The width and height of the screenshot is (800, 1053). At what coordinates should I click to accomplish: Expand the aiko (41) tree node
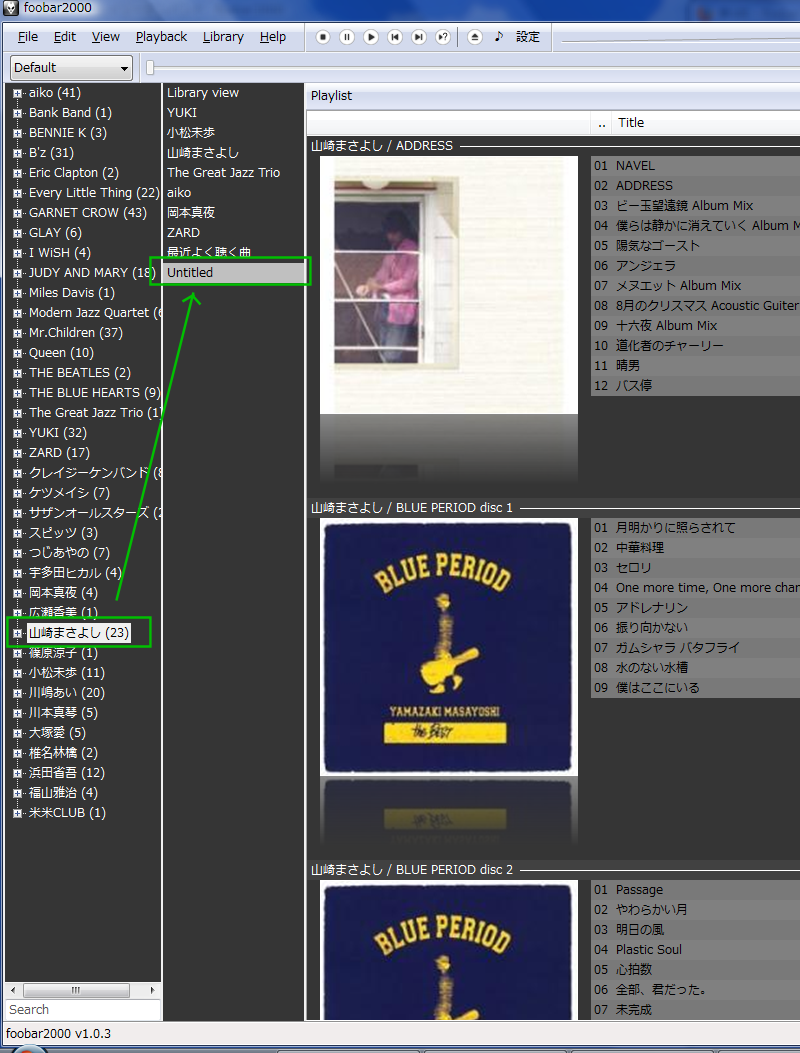(x=17, y=93)
